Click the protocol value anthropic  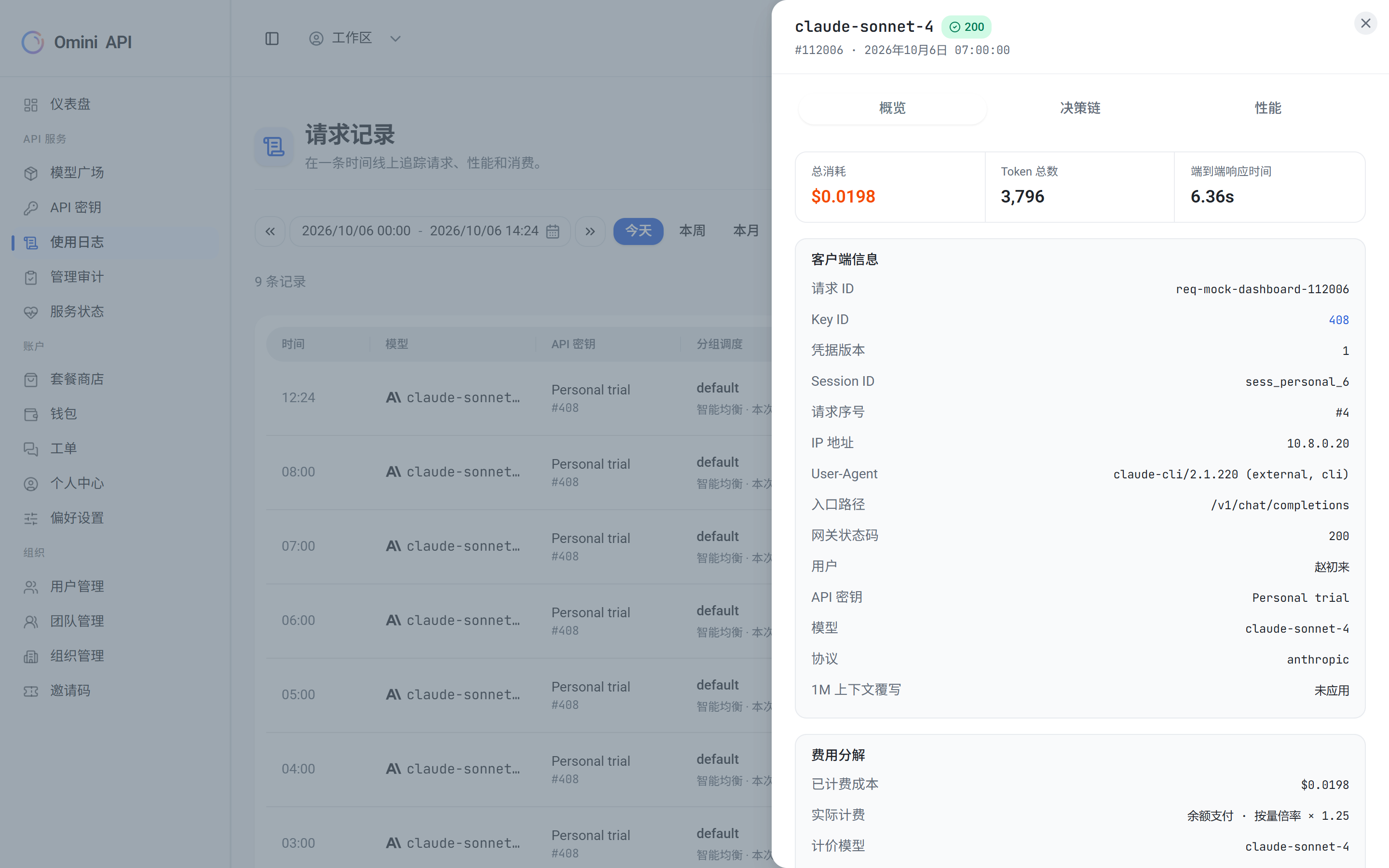pos(1317,660)
